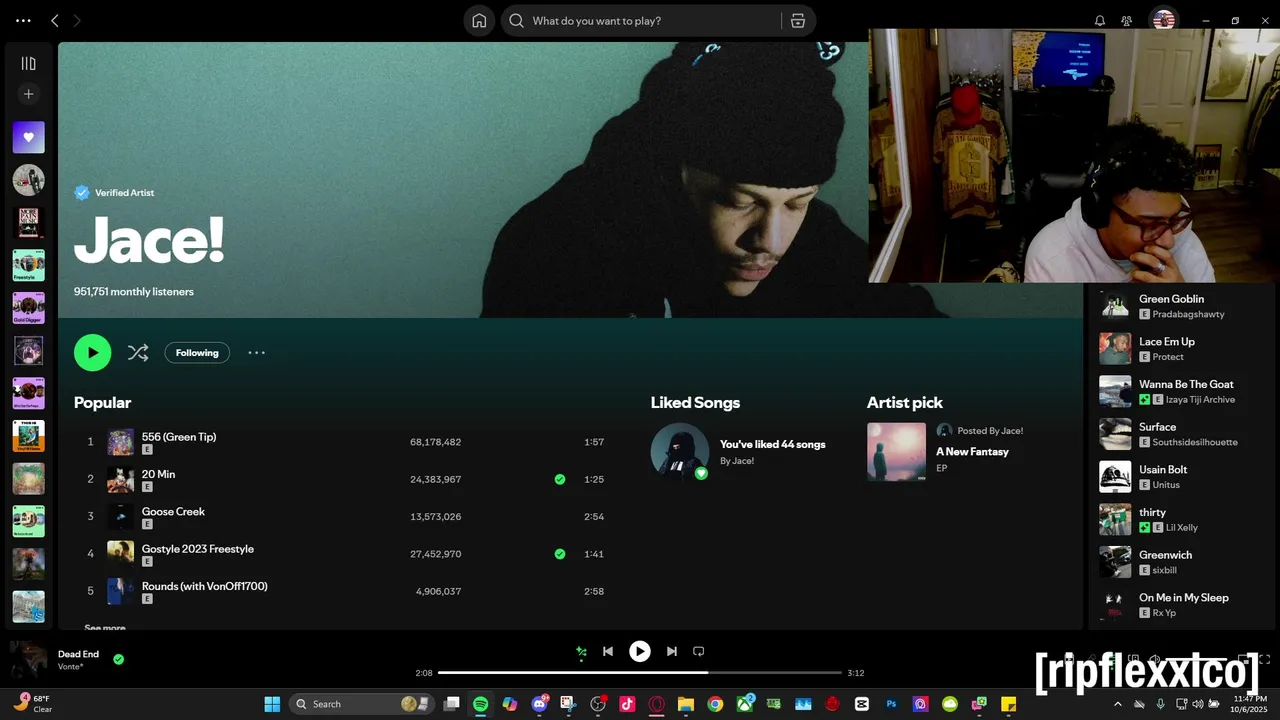Screen dimensions: 1280x720
Task: Open Friend Activity panel icon
Action: [x=1127, y=21]
